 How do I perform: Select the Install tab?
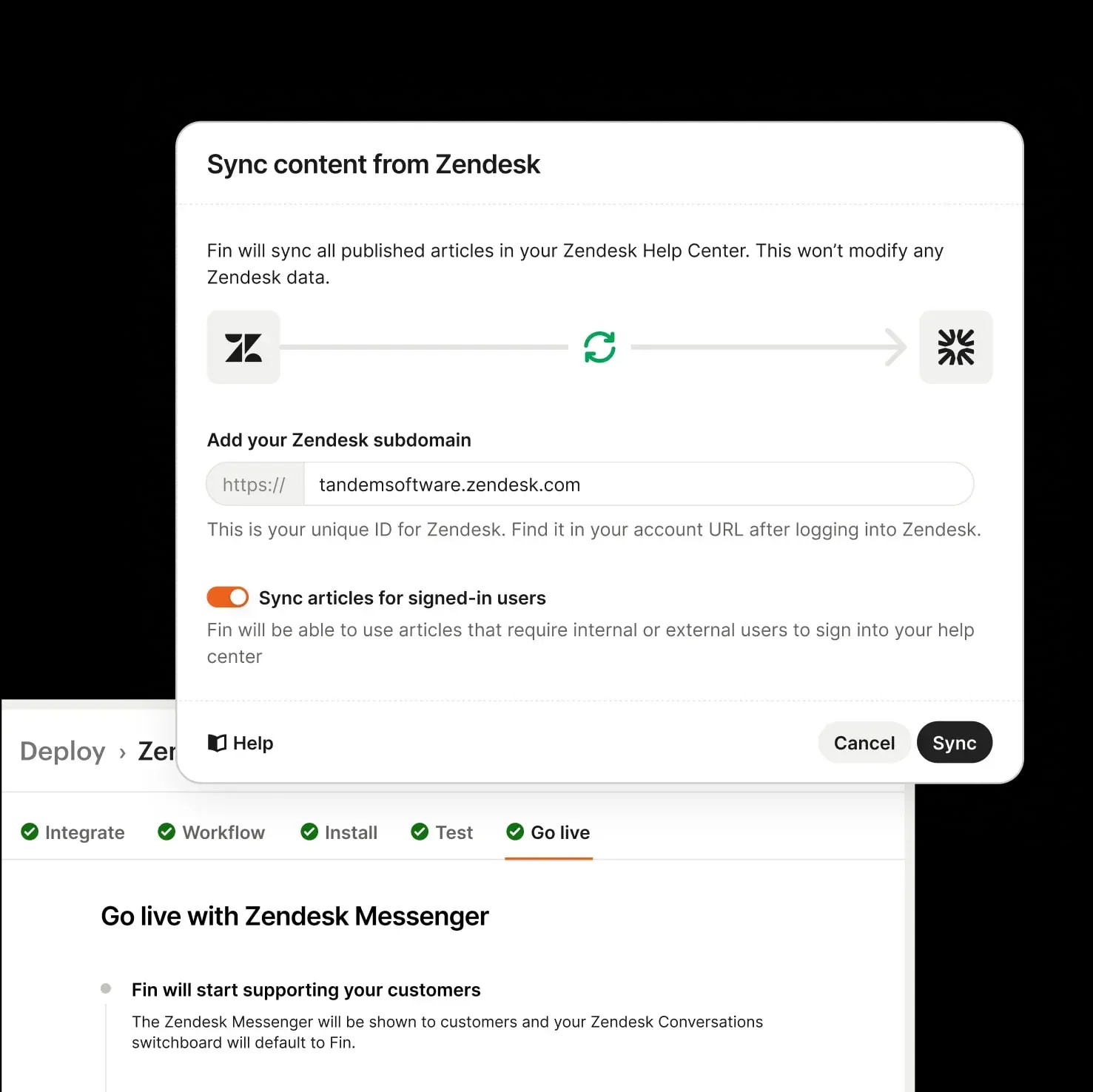(350, 833)
